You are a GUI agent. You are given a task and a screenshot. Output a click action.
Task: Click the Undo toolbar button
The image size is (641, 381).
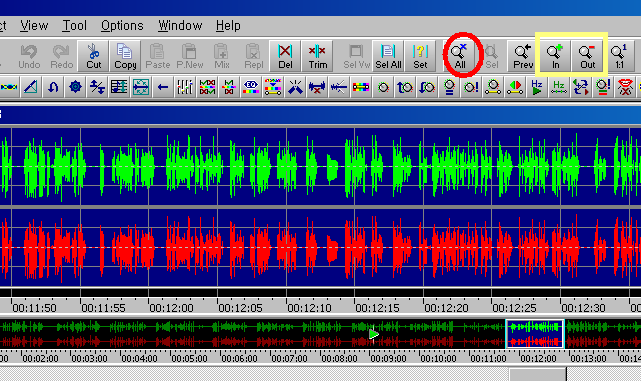coord(29,56)
